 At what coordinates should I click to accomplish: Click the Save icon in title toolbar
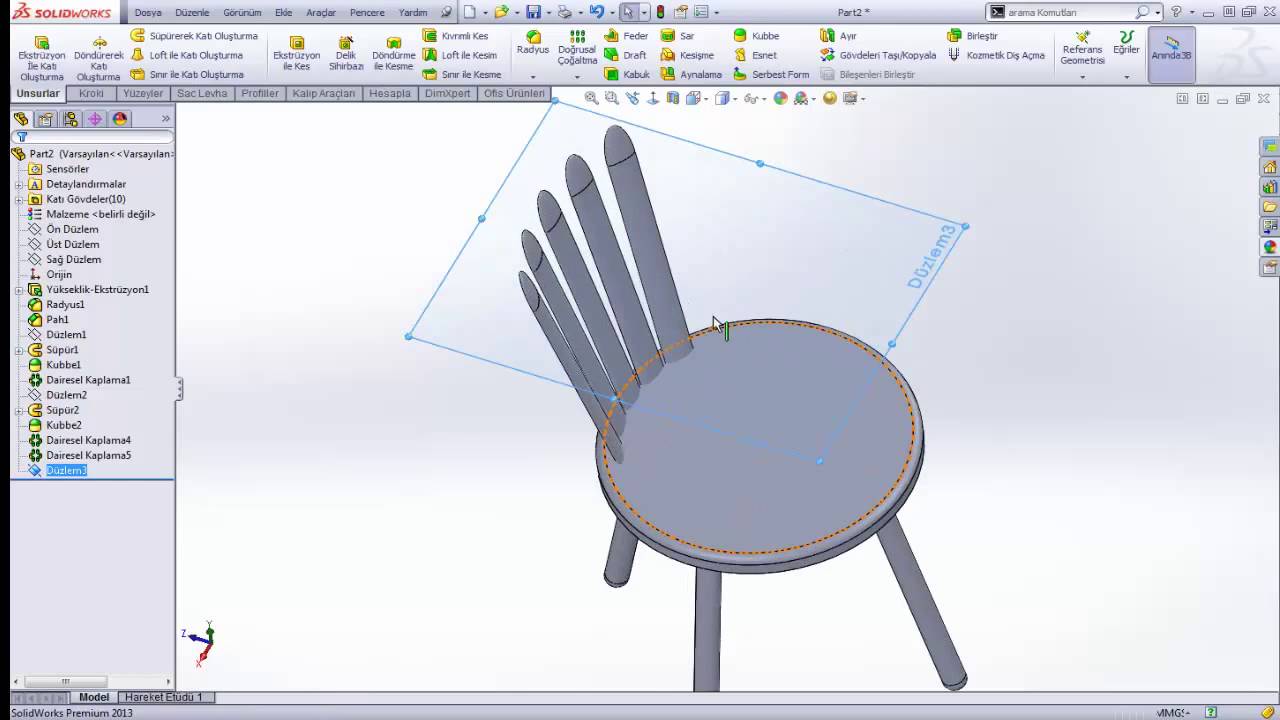coord(533,12)
